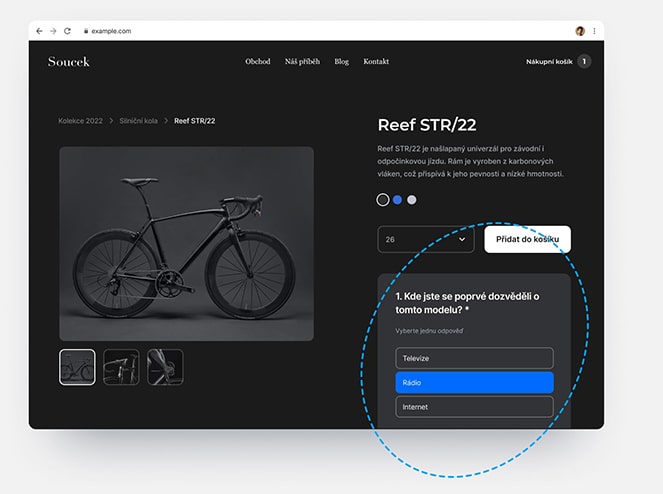
Task: Choose the blue color swatch
Action: [x=397, y=200]
